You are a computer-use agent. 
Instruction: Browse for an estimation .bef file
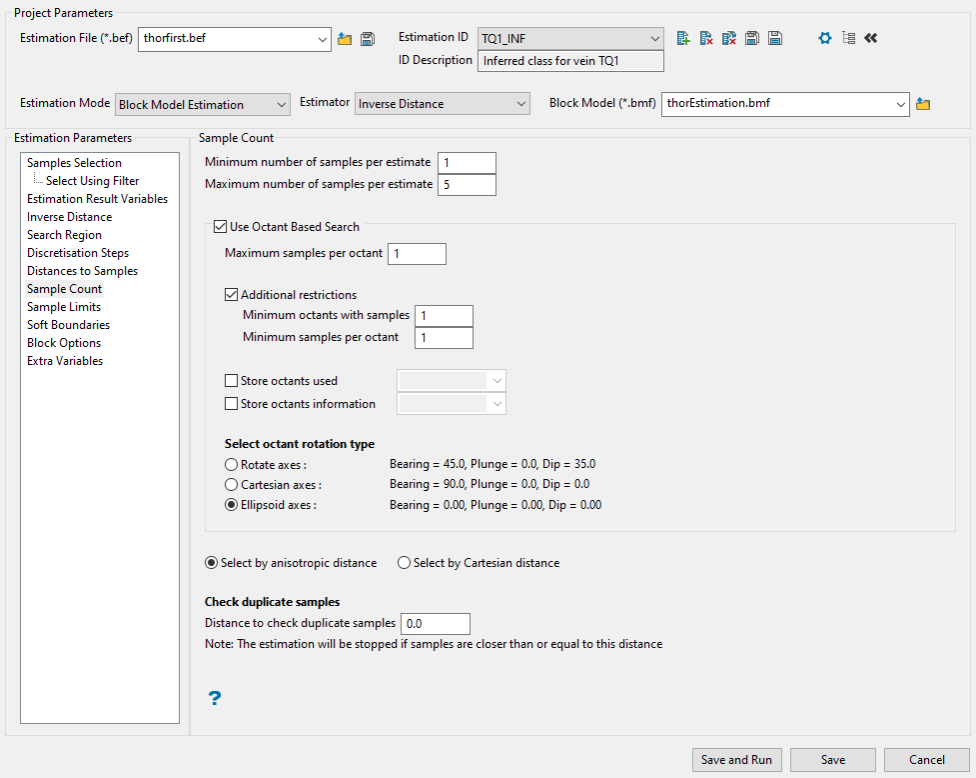tap(345, 39)
